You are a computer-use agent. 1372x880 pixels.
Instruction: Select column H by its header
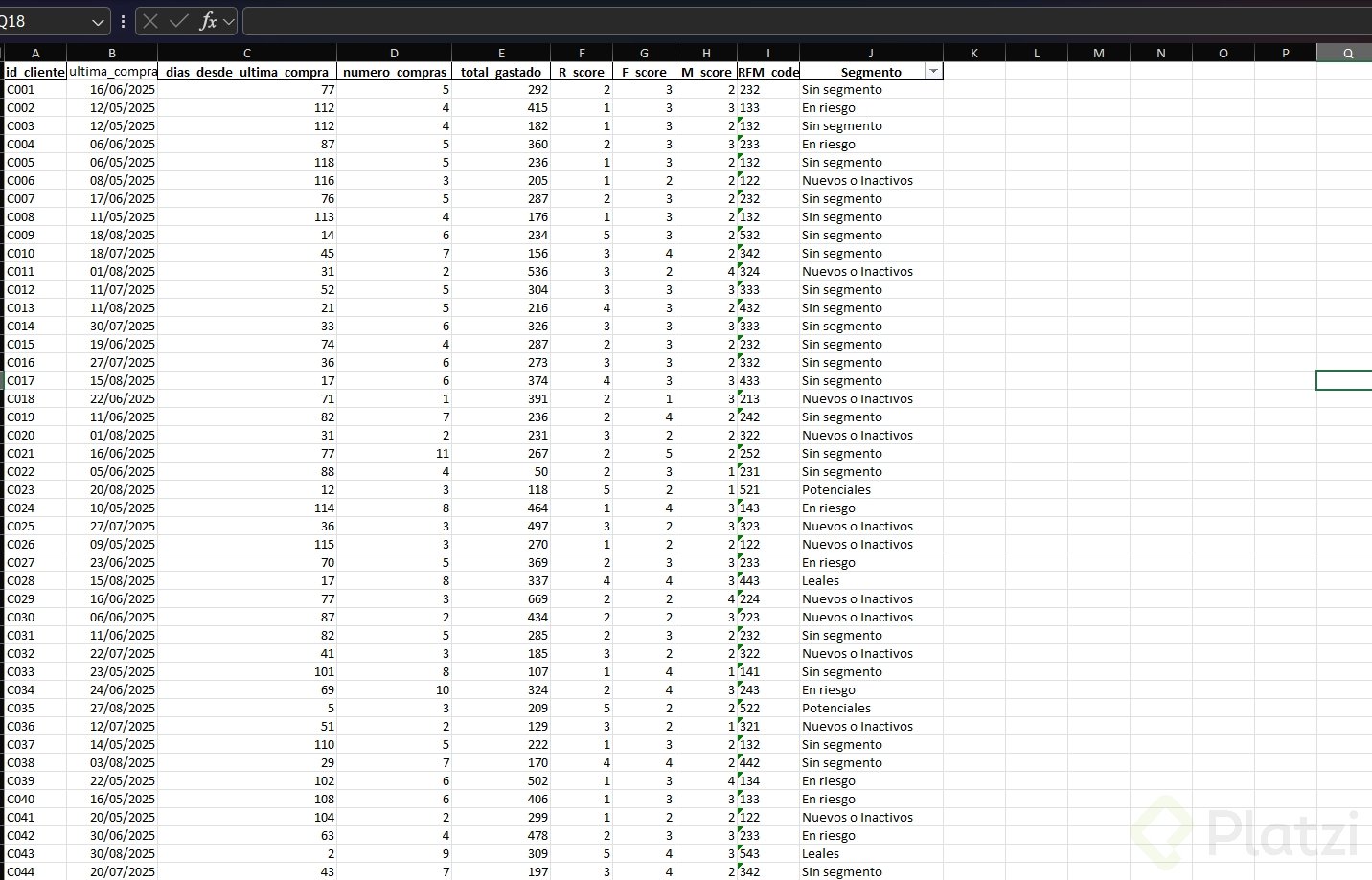click(x=706, y=54)
